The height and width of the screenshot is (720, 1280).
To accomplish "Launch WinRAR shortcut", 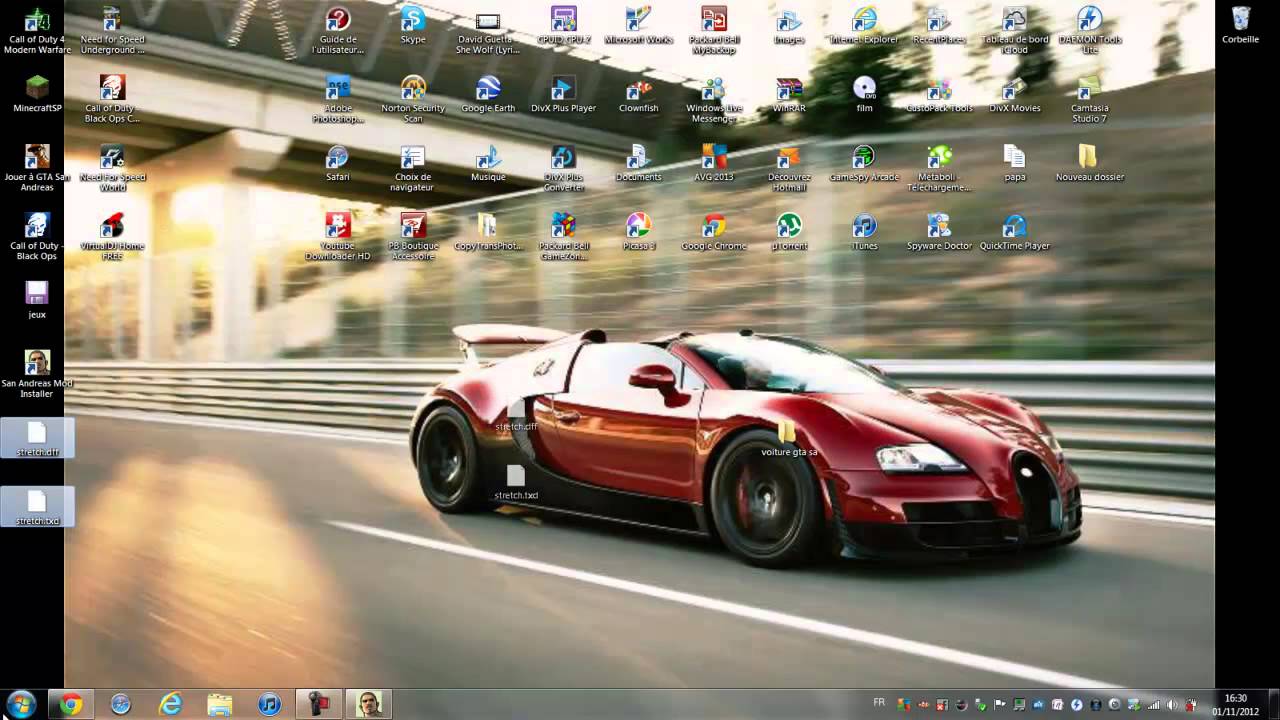I will [x=789, y=95].
